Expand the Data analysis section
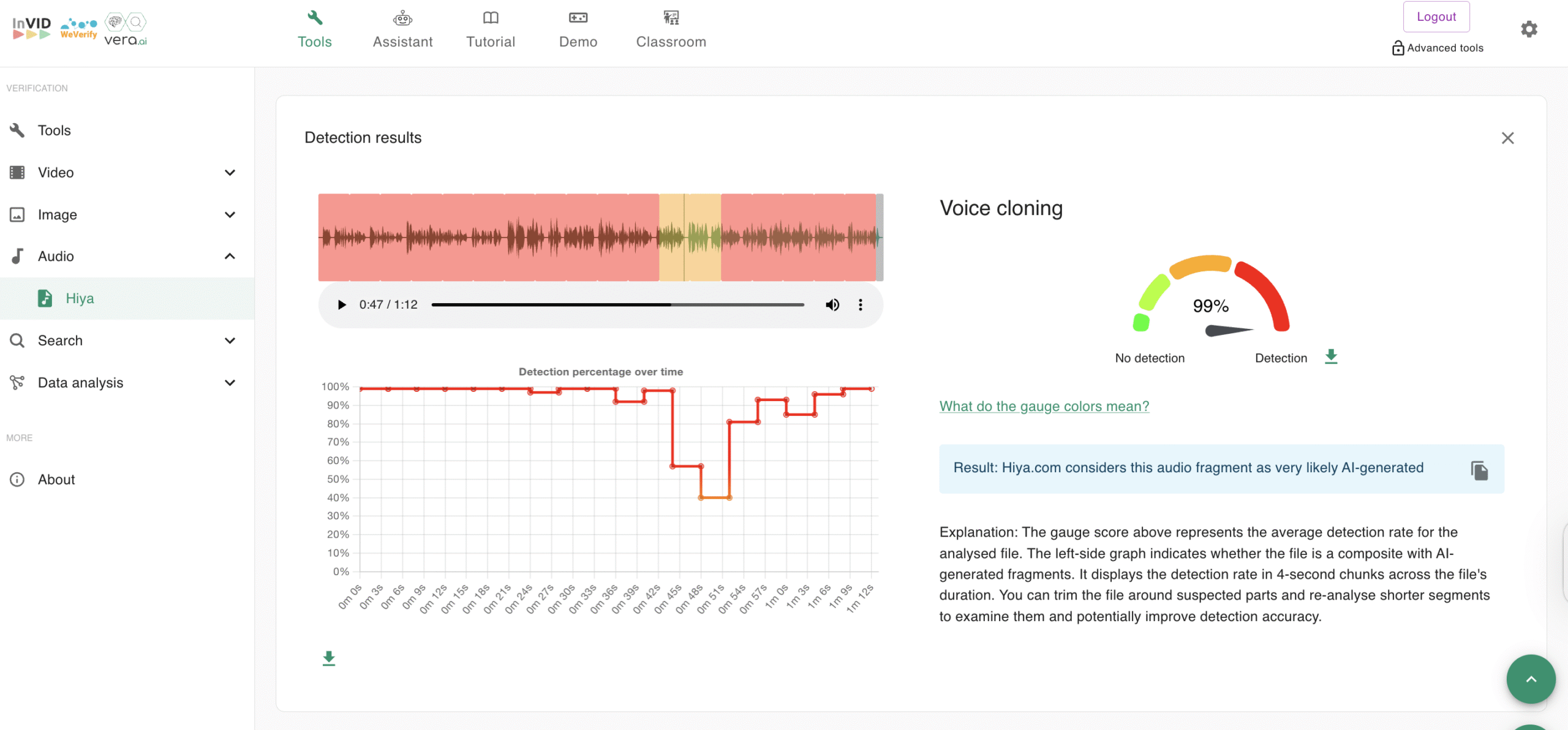This screenshot has height=730, width=1568. coord(230,383)
